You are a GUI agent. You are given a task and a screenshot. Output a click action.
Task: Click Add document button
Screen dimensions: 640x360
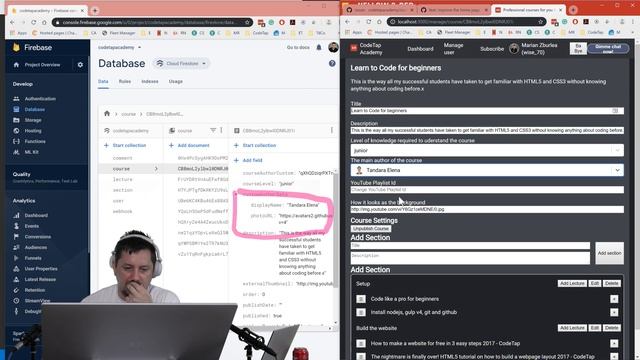189,145
